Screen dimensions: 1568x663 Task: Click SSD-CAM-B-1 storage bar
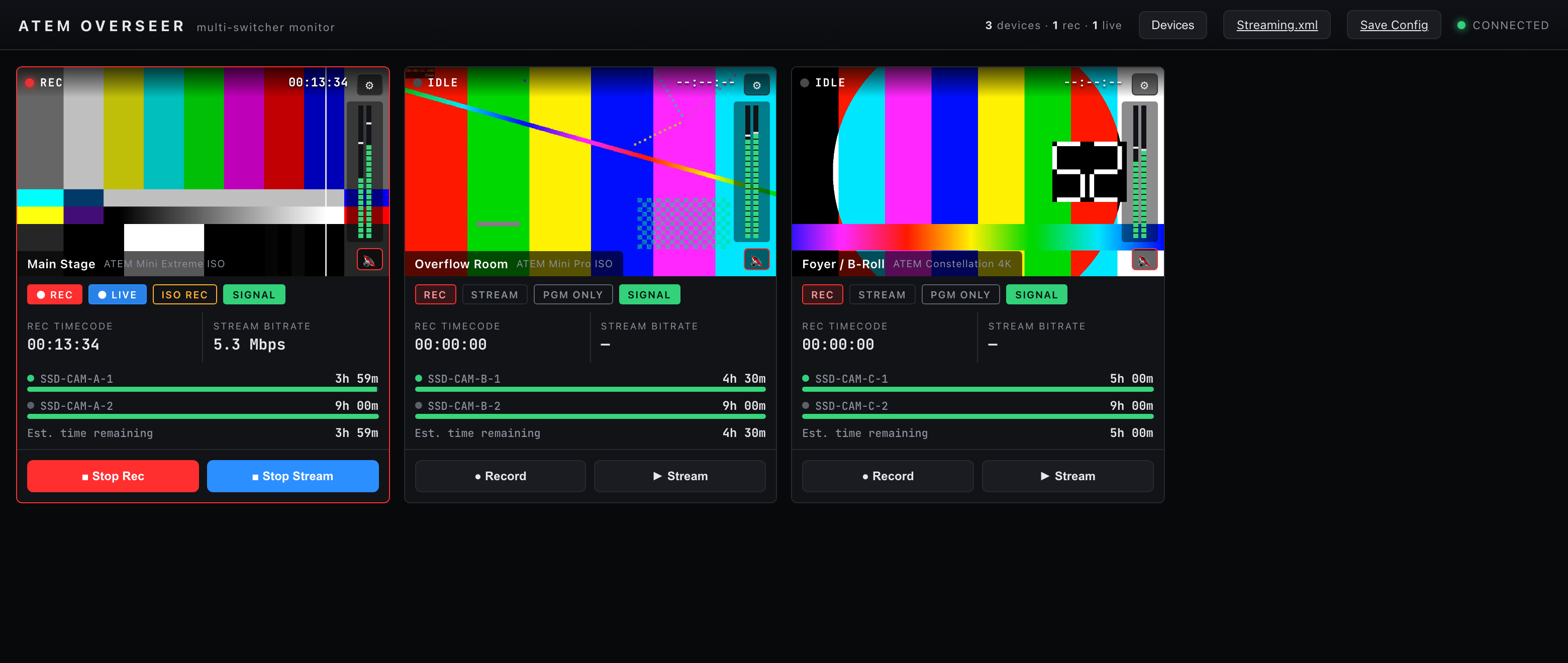(x=591, y=389)
